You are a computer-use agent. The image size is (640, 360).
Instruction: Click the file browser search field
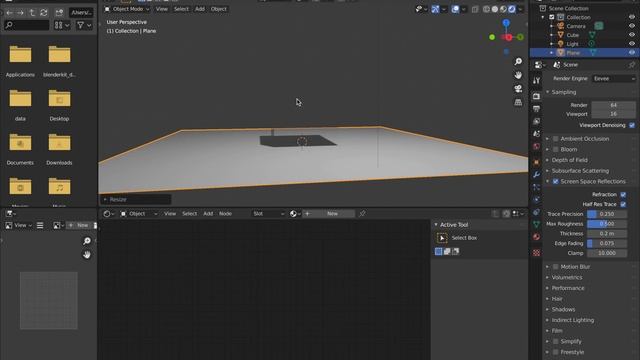click(x=27, y=25)
